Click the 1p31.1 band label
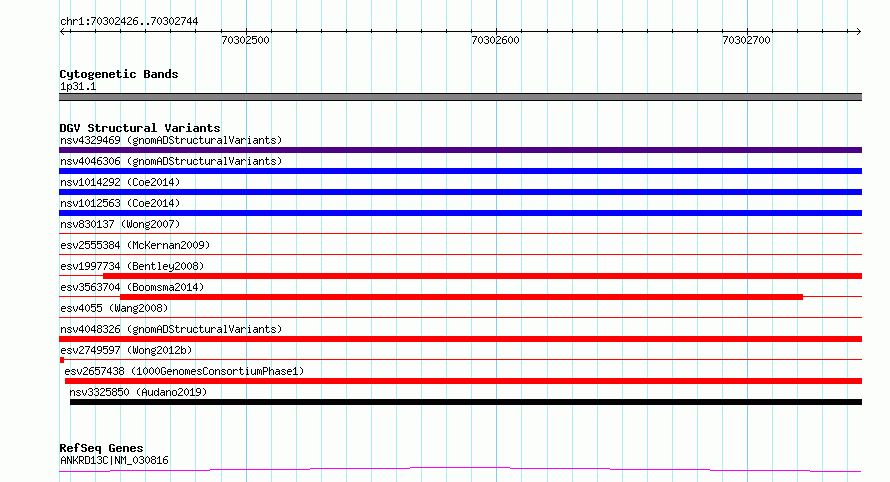Image resolution: width=890 pixels, height=482 pixels. [x=78, y=87]
